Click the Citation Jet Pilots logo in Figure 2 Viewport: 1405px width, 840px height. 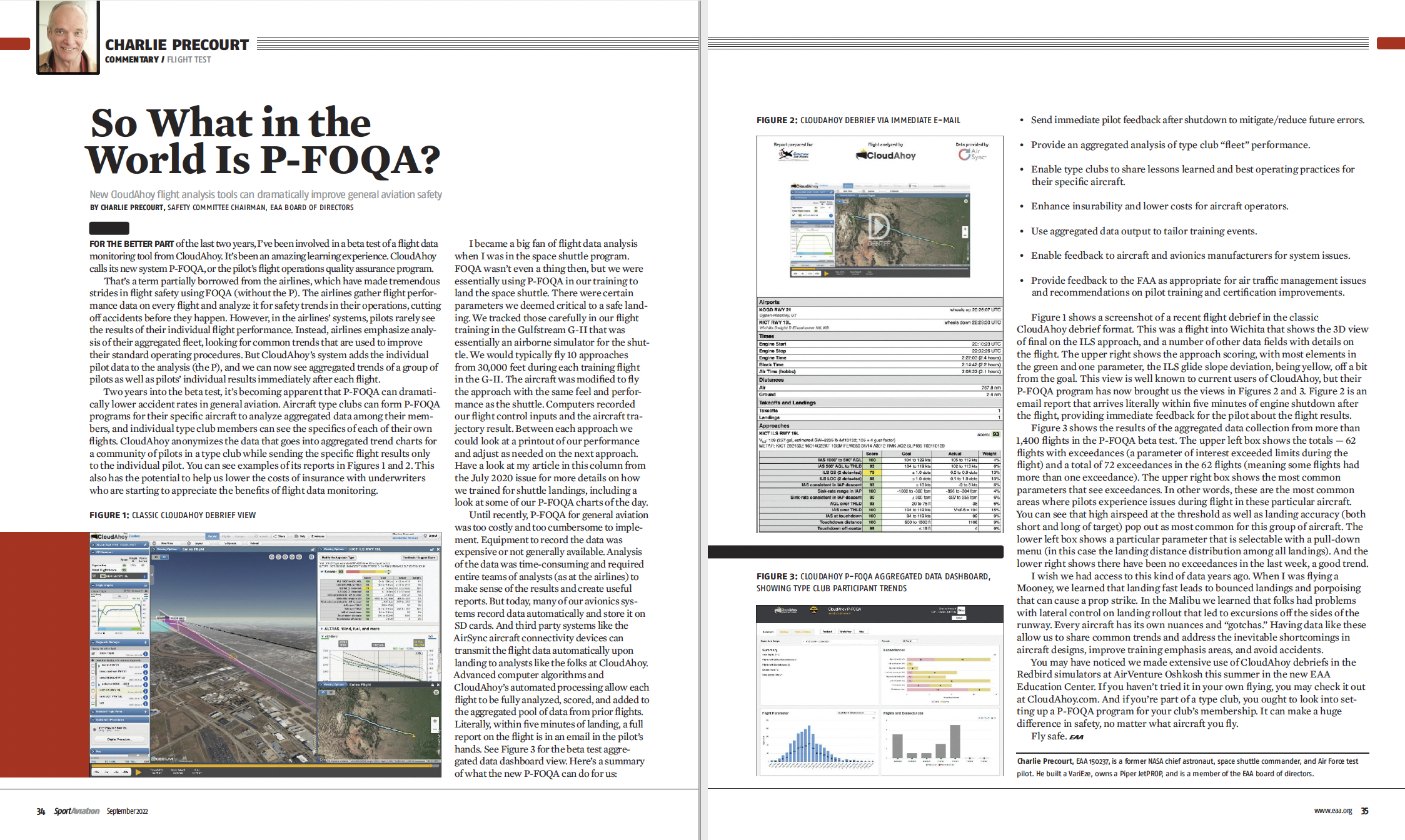point(793,154)
